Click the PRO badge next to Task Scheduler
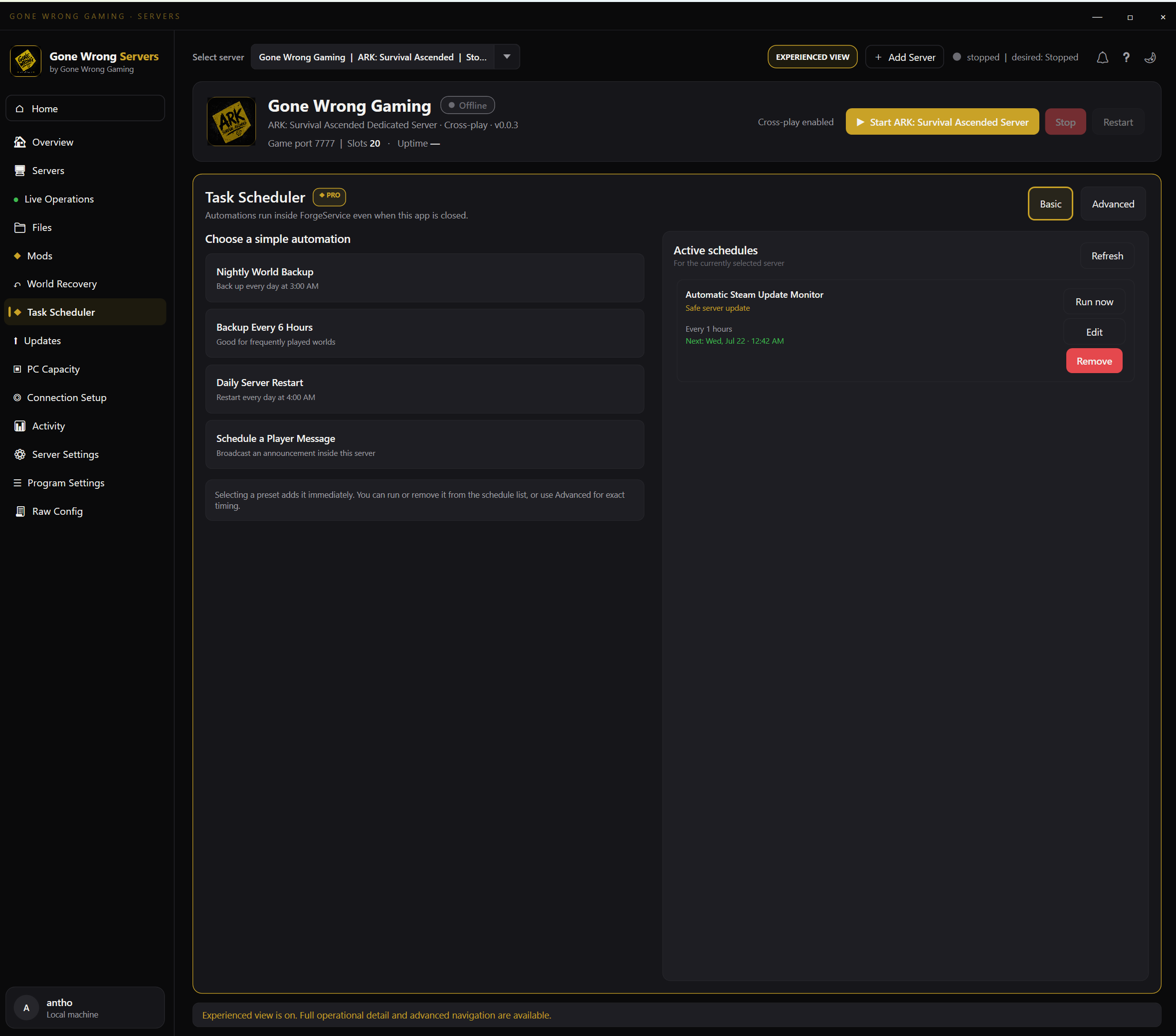1176x1036 pixels. coord(329,196)
